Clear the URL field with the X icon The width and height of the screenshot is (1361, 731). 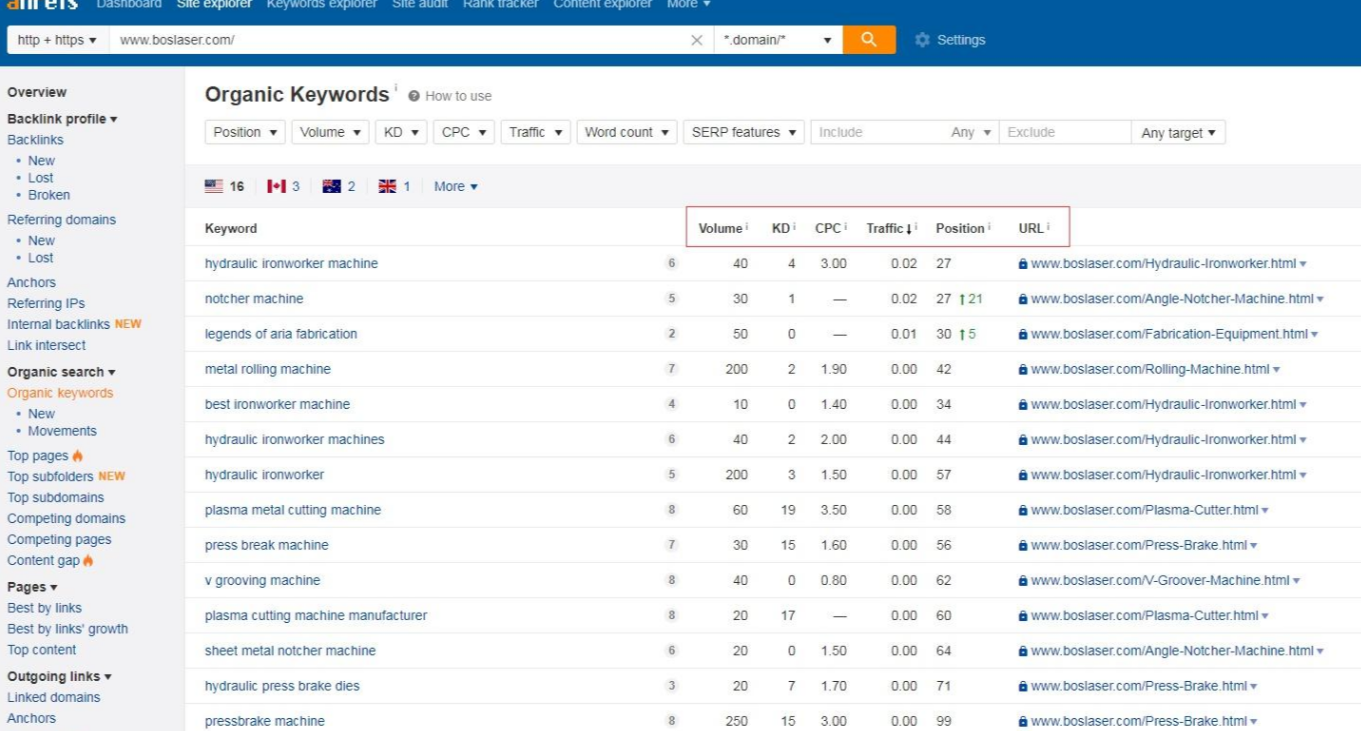pyautogui.click(x=697, y=40)
